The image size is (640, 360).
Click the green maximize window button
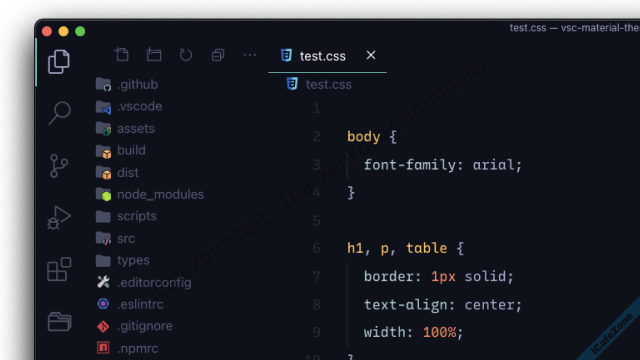80,31
